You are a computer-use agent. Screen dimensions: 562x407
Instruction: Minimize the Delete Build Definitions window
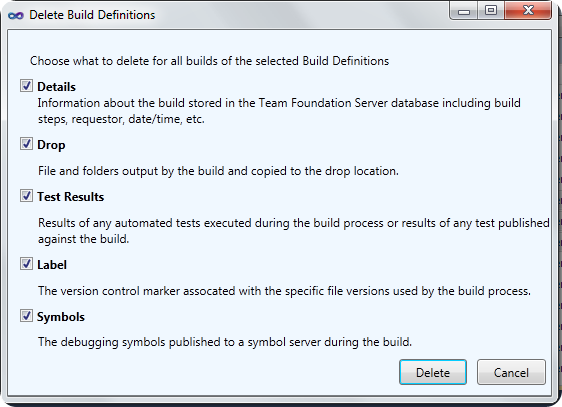coord(463,11)
